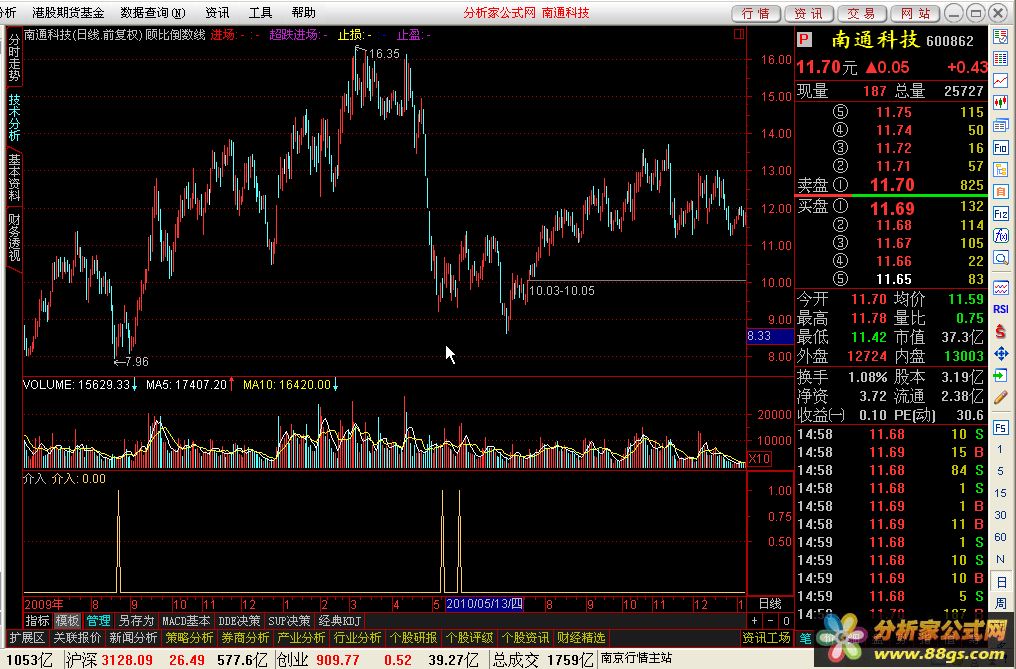Open the f(x) formula manager icon
Screen dimensions: 1016x669
[1000, 235]
